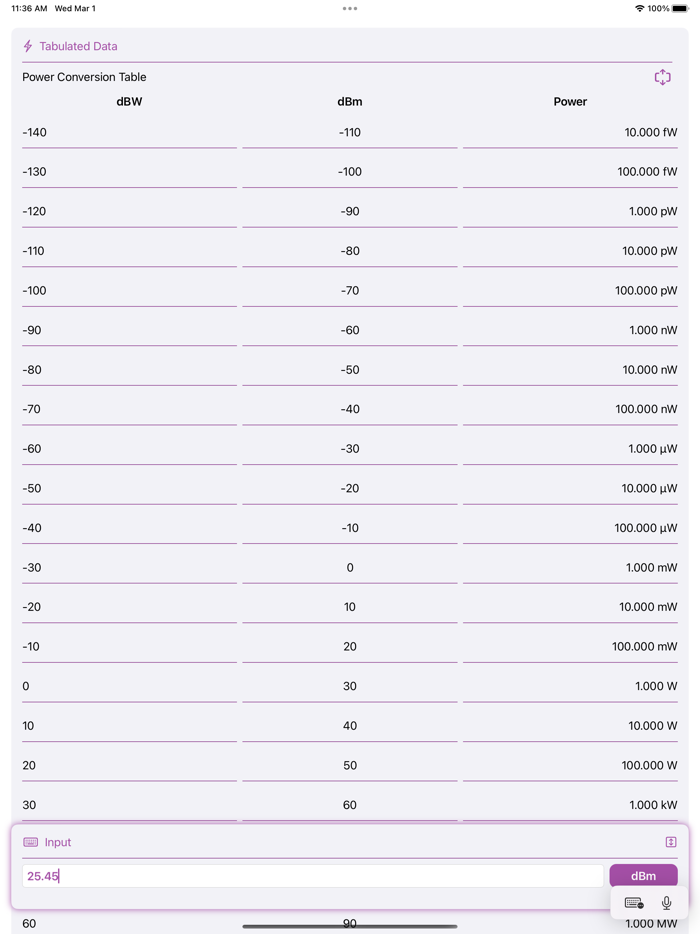
Task: Tap the Wi-Fi status icon
Action: [640, 9]
